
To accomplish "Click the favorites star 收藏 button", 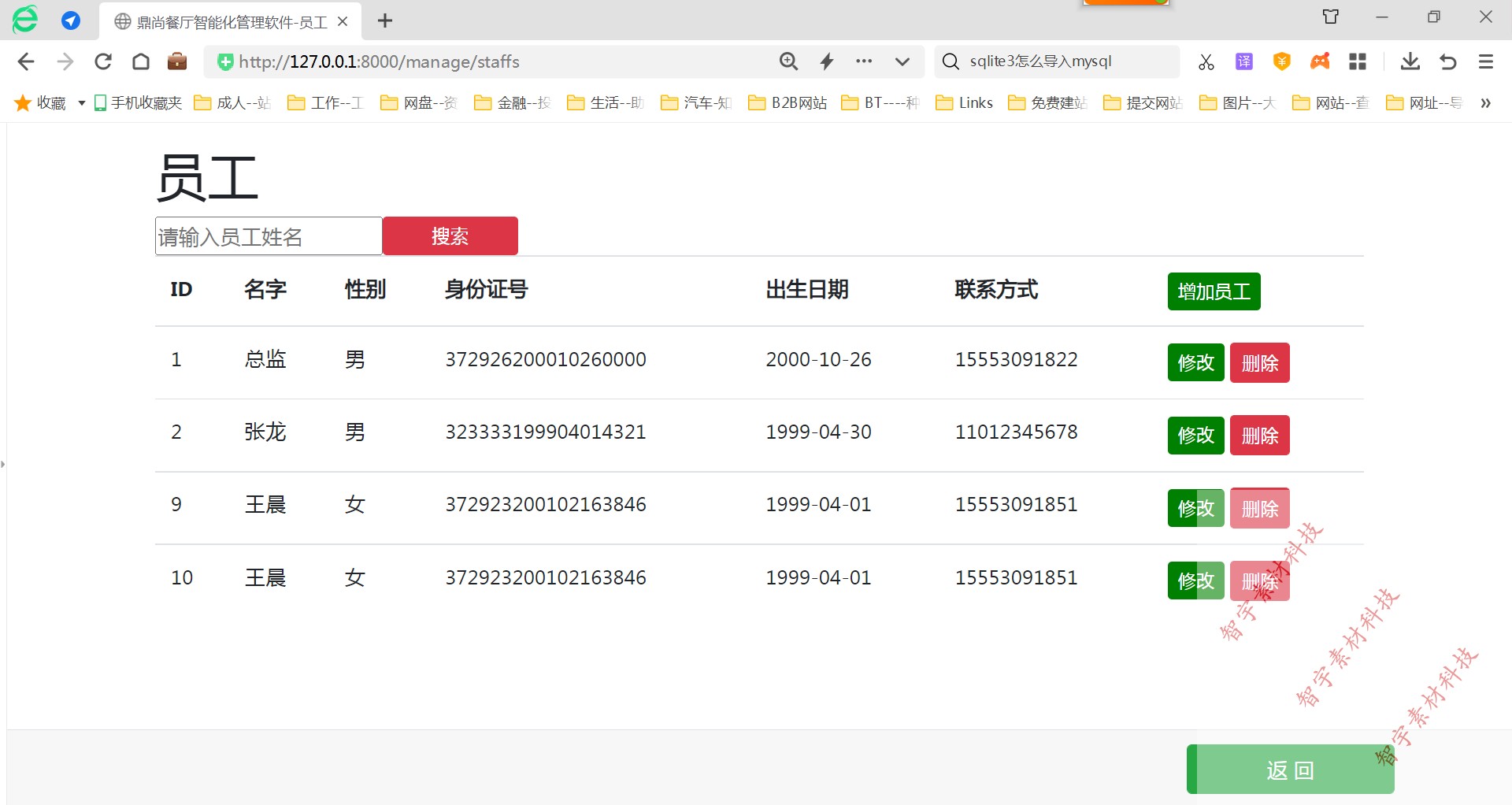I will pos(41,102).
